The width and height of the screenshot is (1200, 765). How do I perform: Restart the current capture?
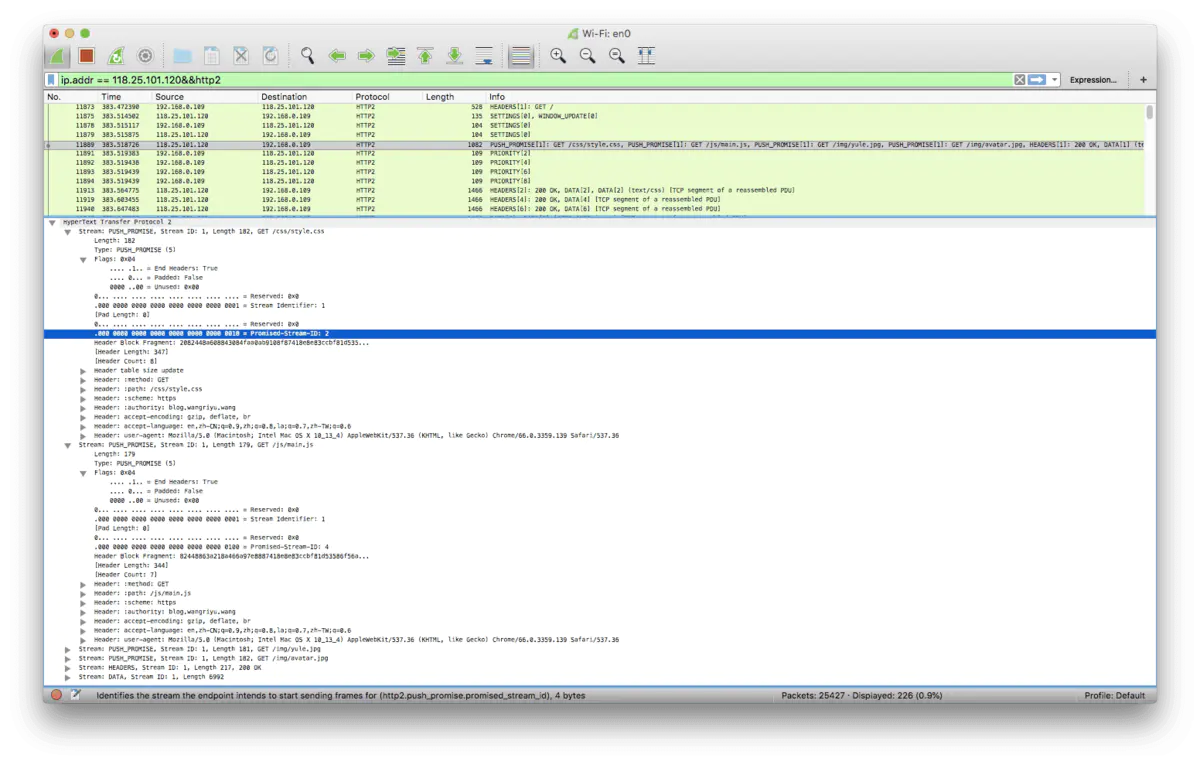116,57
